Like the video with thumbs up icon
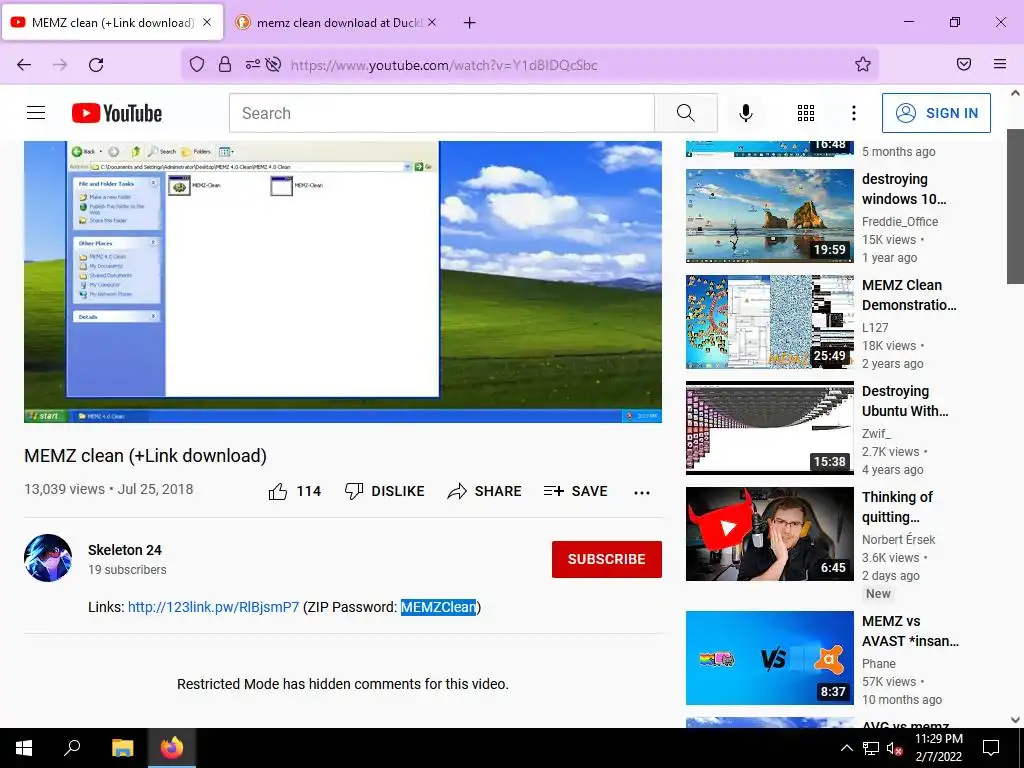 click(278, 491)
